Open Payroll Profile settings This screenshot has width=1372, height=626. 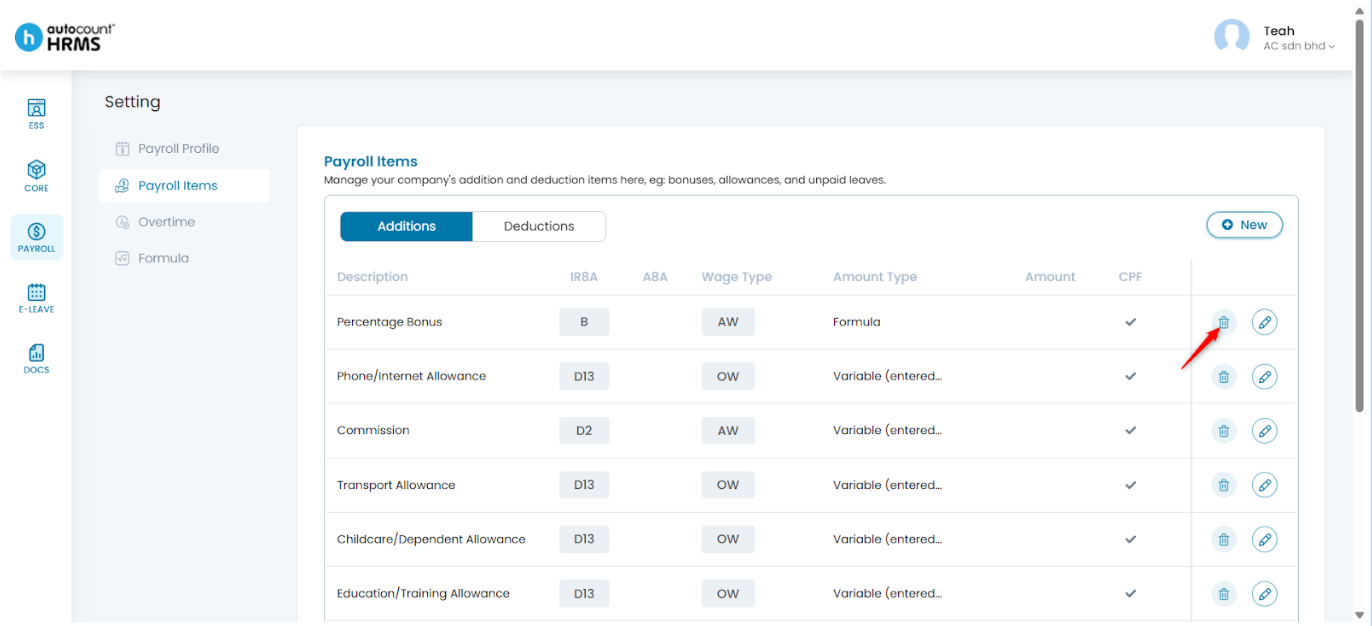tap(184, 149)
